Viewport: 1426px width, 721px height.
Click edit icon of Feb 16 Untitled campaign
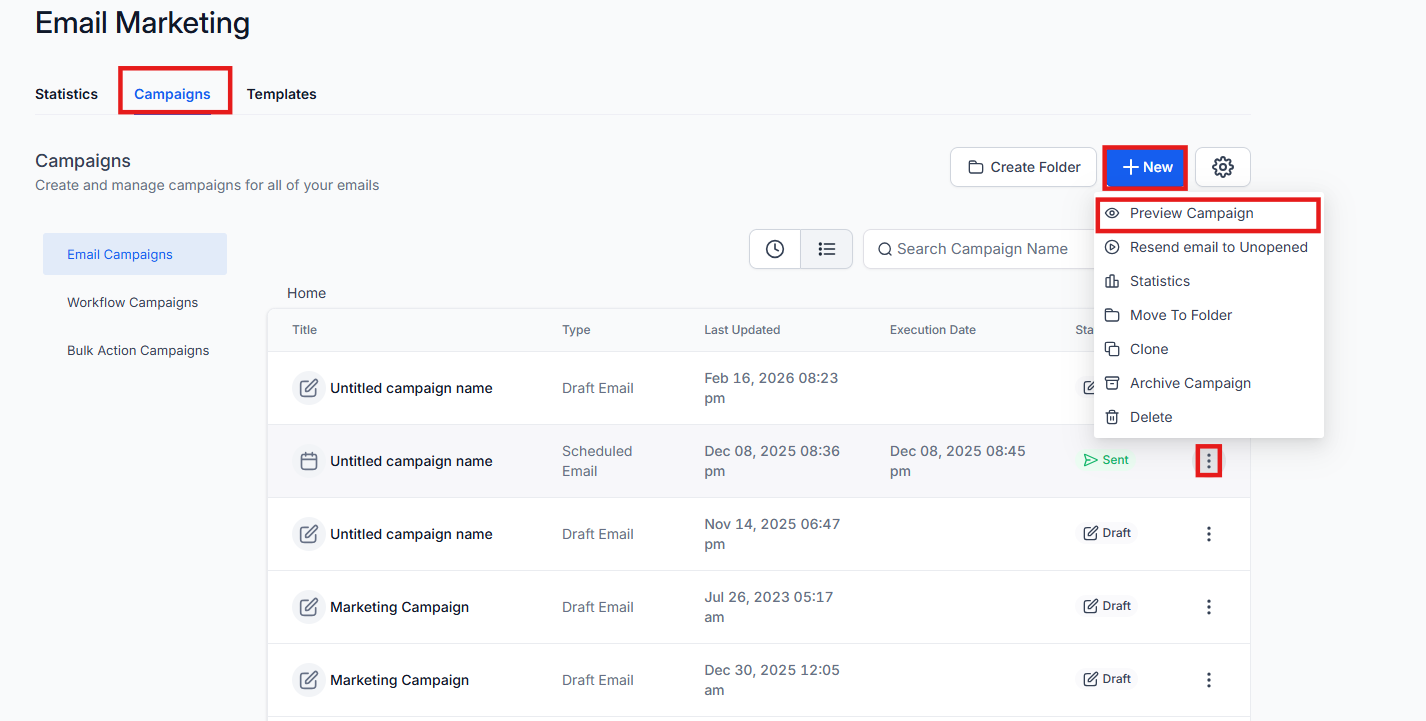(x=309, y=388)
